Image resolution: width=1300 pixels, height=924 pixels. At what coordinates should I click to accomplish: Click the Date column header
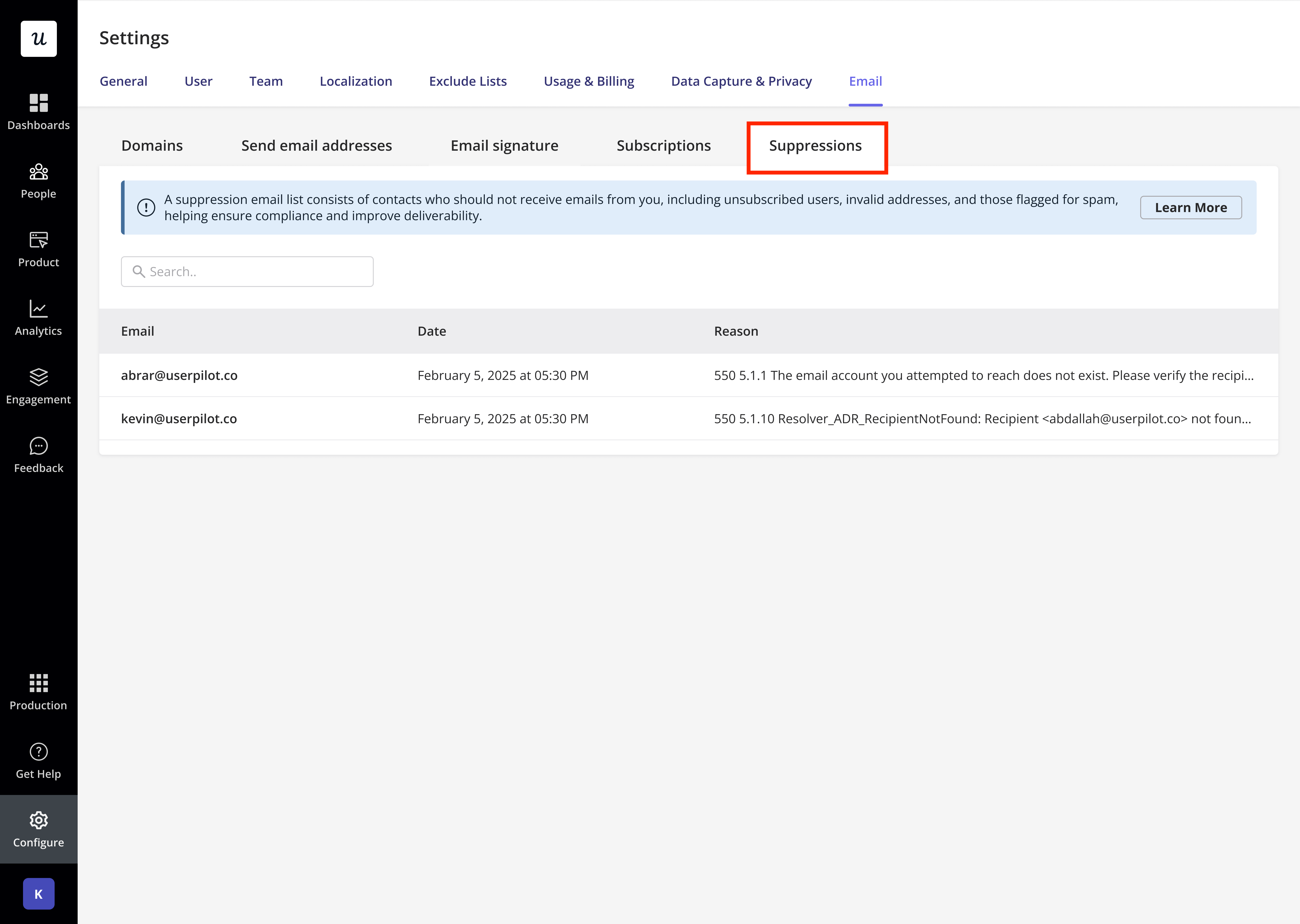pos(432,331)
